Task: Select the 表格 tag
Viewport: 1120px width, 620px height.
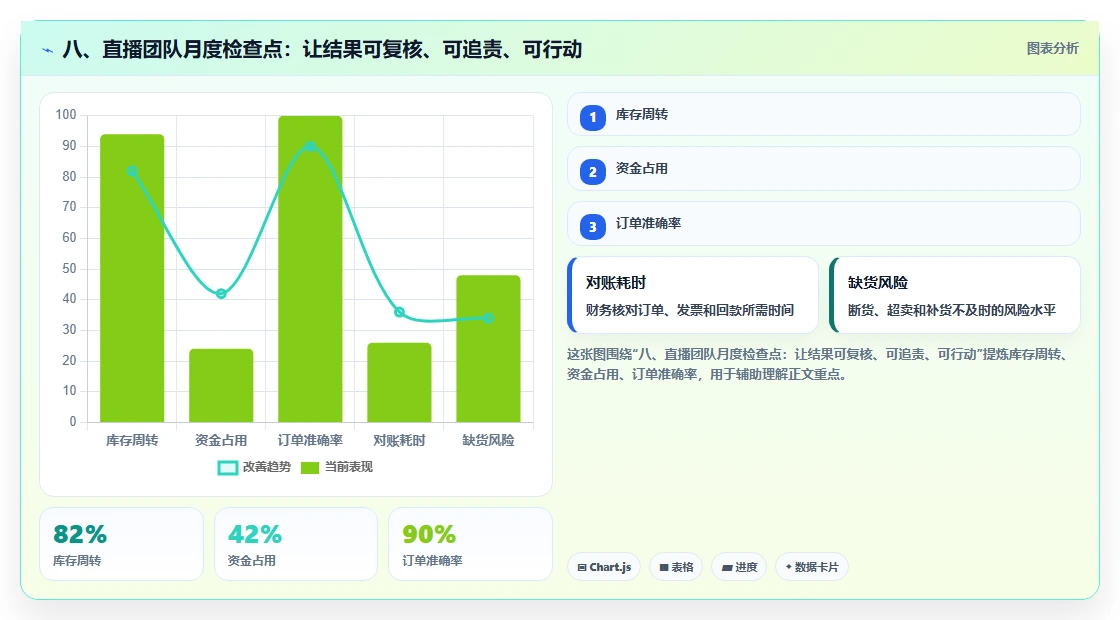Action: [x=676, y=567]
